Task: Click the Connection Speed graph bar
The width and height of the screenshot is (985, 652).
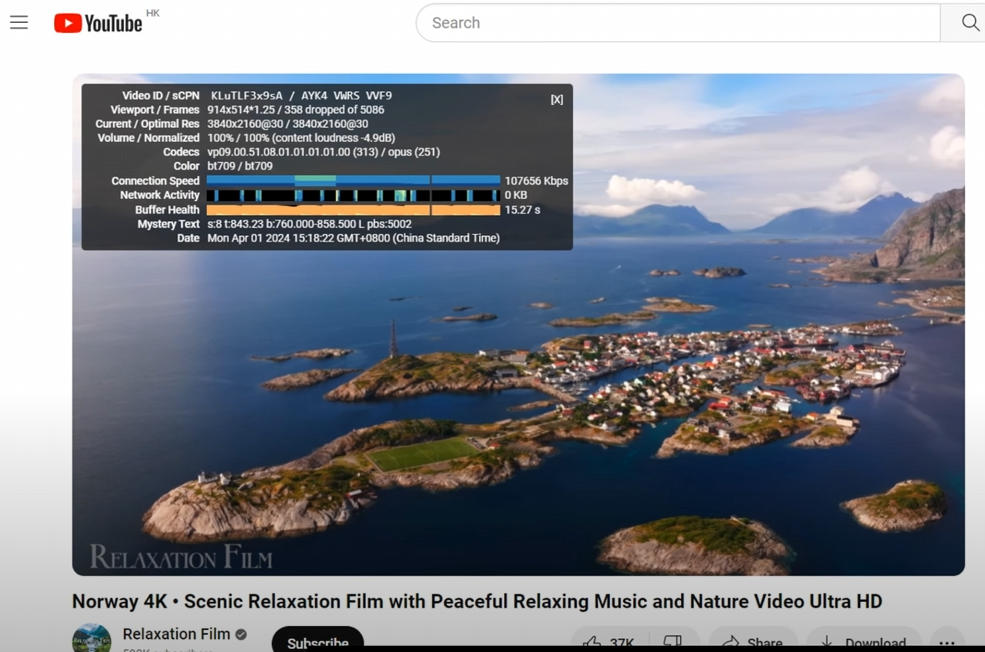Action: pyautogui.click(x=353, y=180)
